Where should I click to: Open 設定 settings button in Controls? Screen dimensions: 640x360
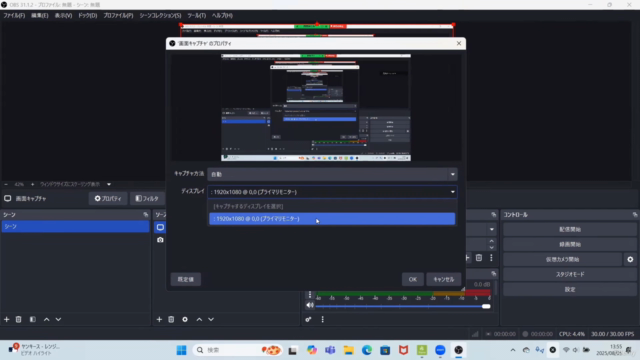[x=570, y=289]
